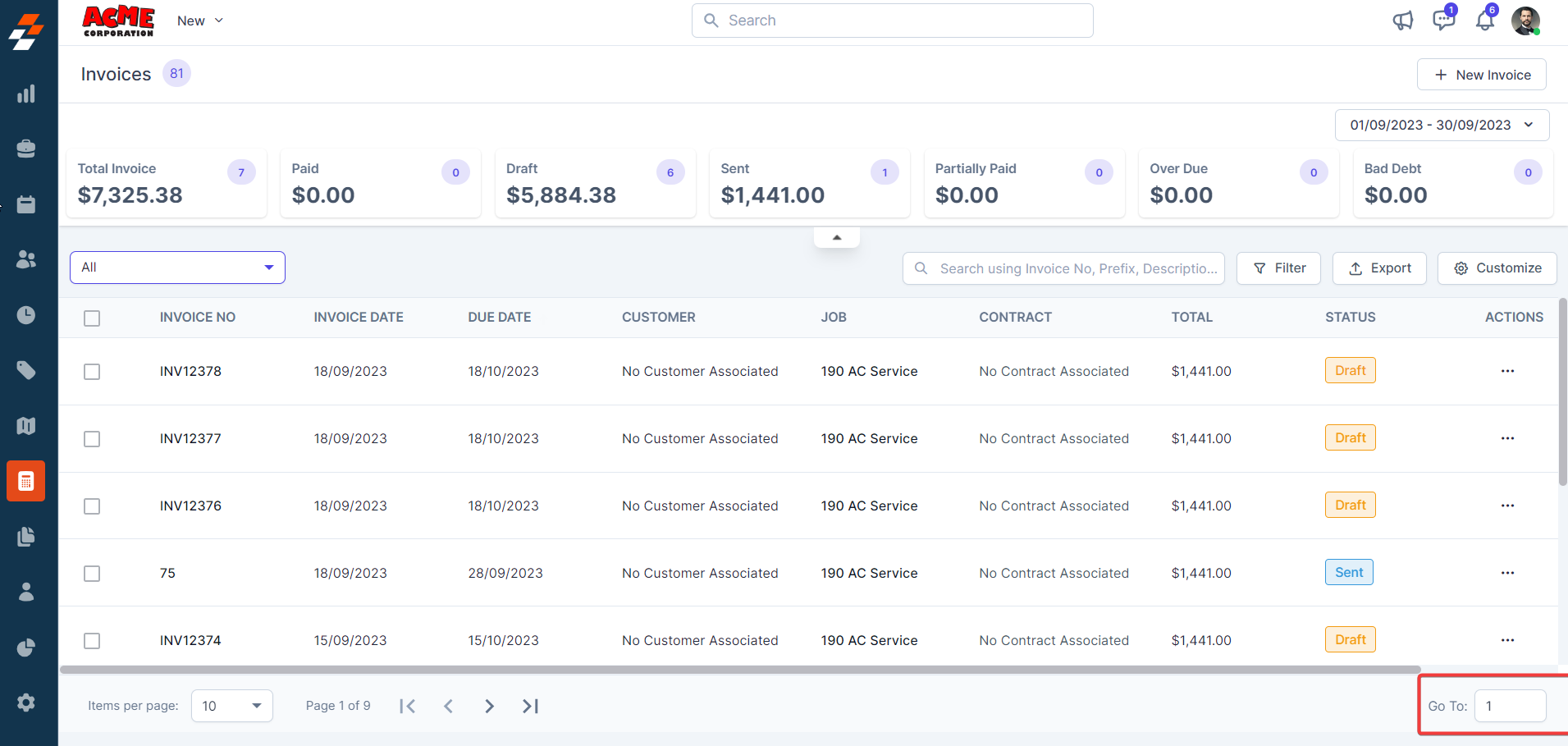
Task: Select the checkbox for invoice INV12377
Action: click(92, 439)
